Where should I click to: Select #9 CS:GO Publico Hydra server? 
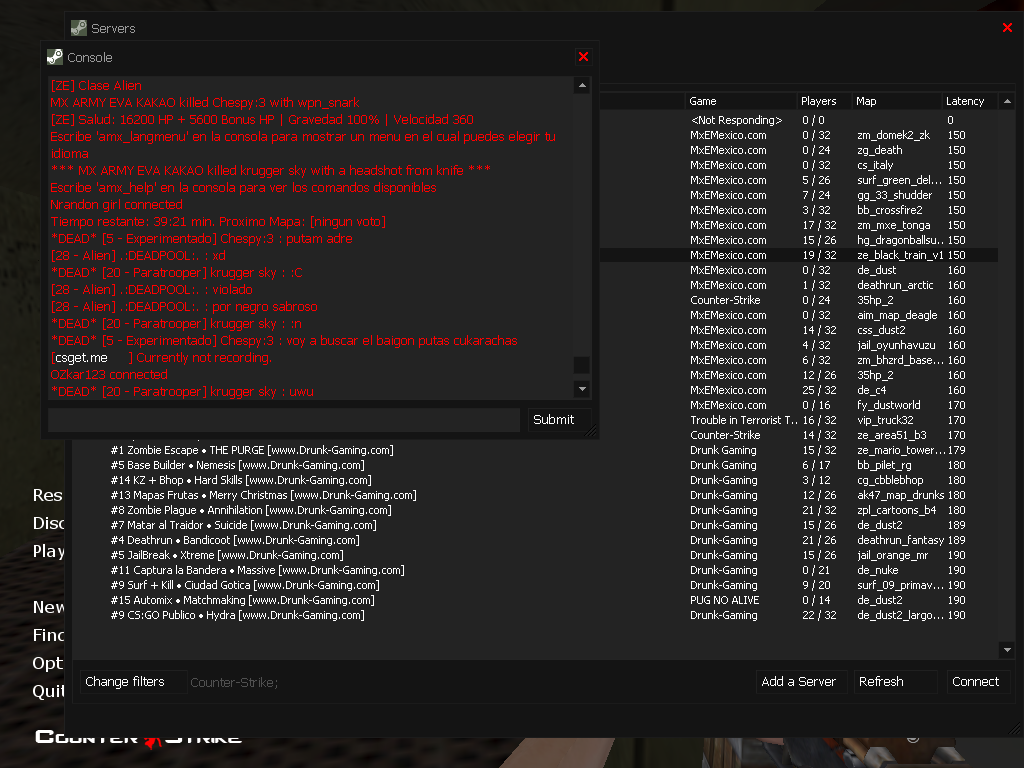pos(536,616)
